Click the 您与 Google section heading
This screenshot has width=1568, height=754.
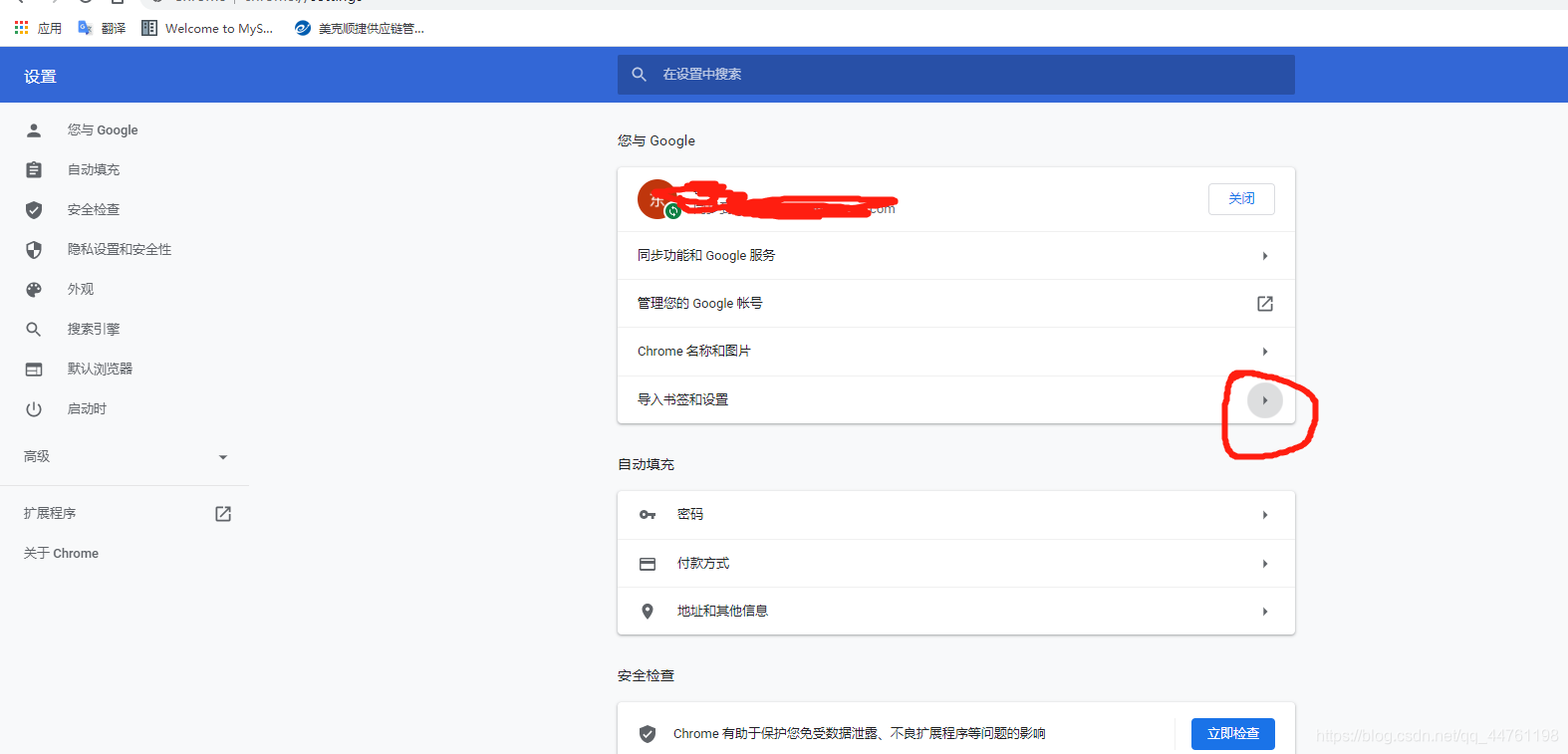(656, 140)
